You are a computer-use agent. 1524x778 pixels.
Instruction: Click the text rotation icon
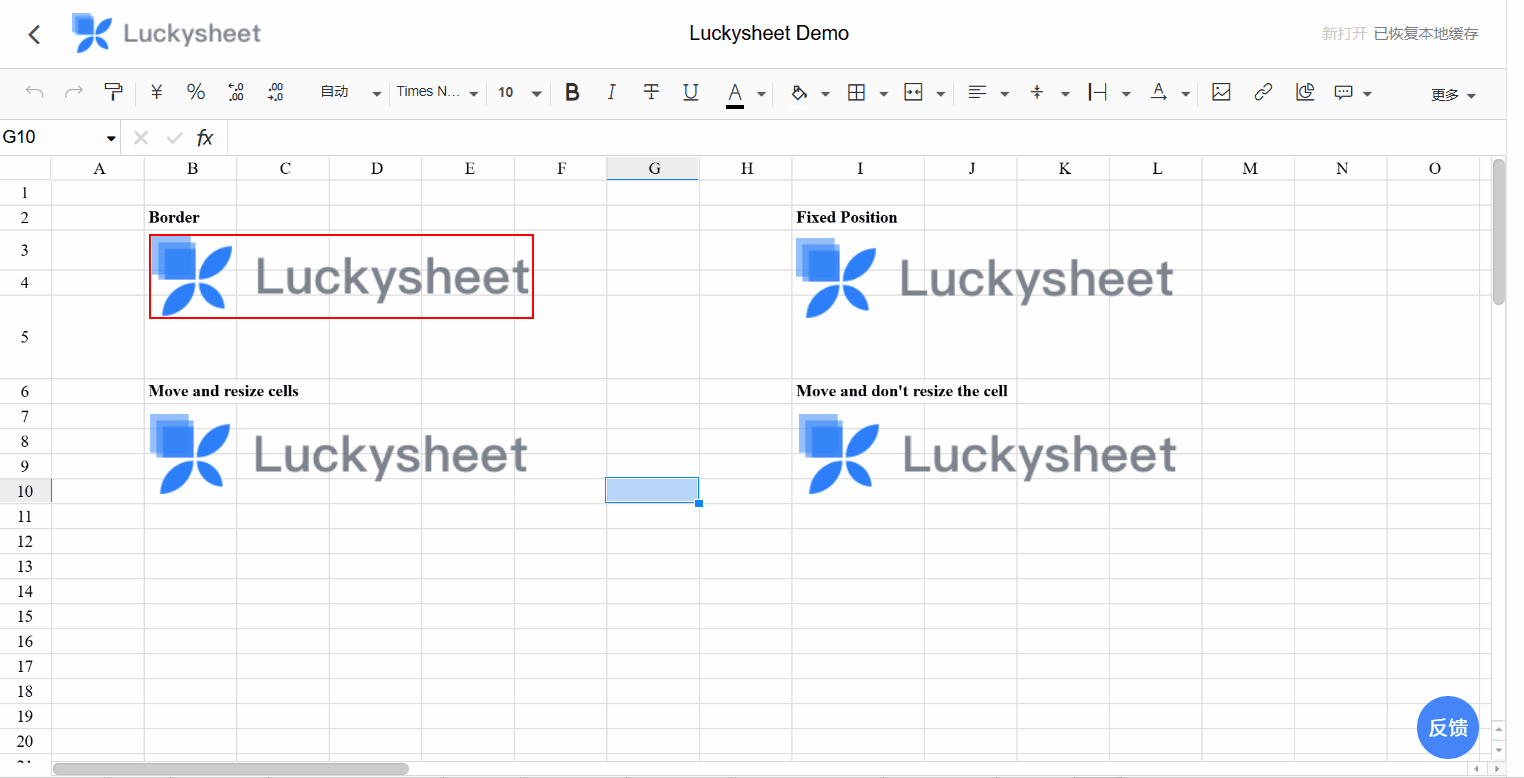click(1158, 93)
